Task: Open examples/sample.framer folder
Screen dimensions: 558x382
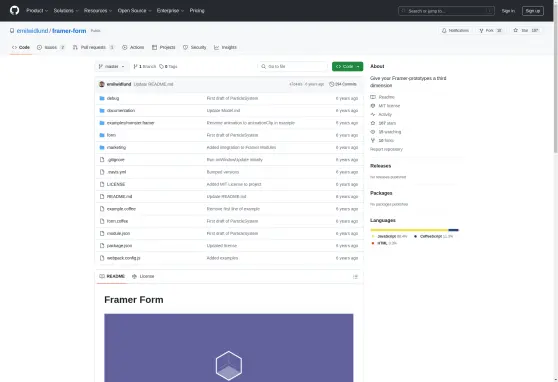Action: click(131, 123)
